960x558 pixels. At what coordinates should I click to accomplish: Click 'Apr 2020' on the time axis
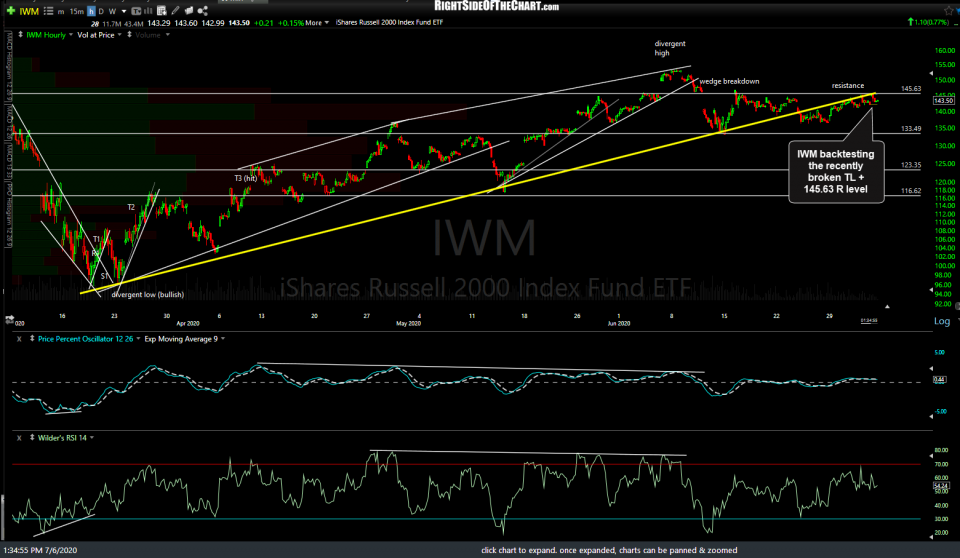(188, 323)
